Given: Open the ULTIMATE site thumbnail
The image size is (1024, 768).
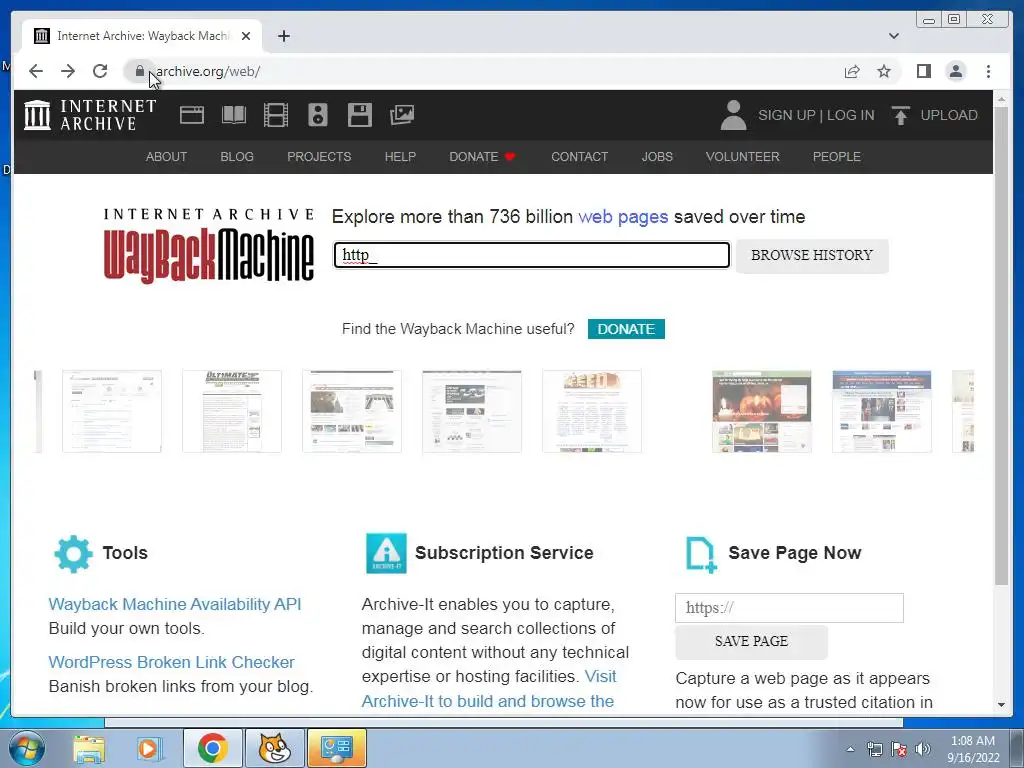Looking at the screenshot, I should click(x=232, y=411).
